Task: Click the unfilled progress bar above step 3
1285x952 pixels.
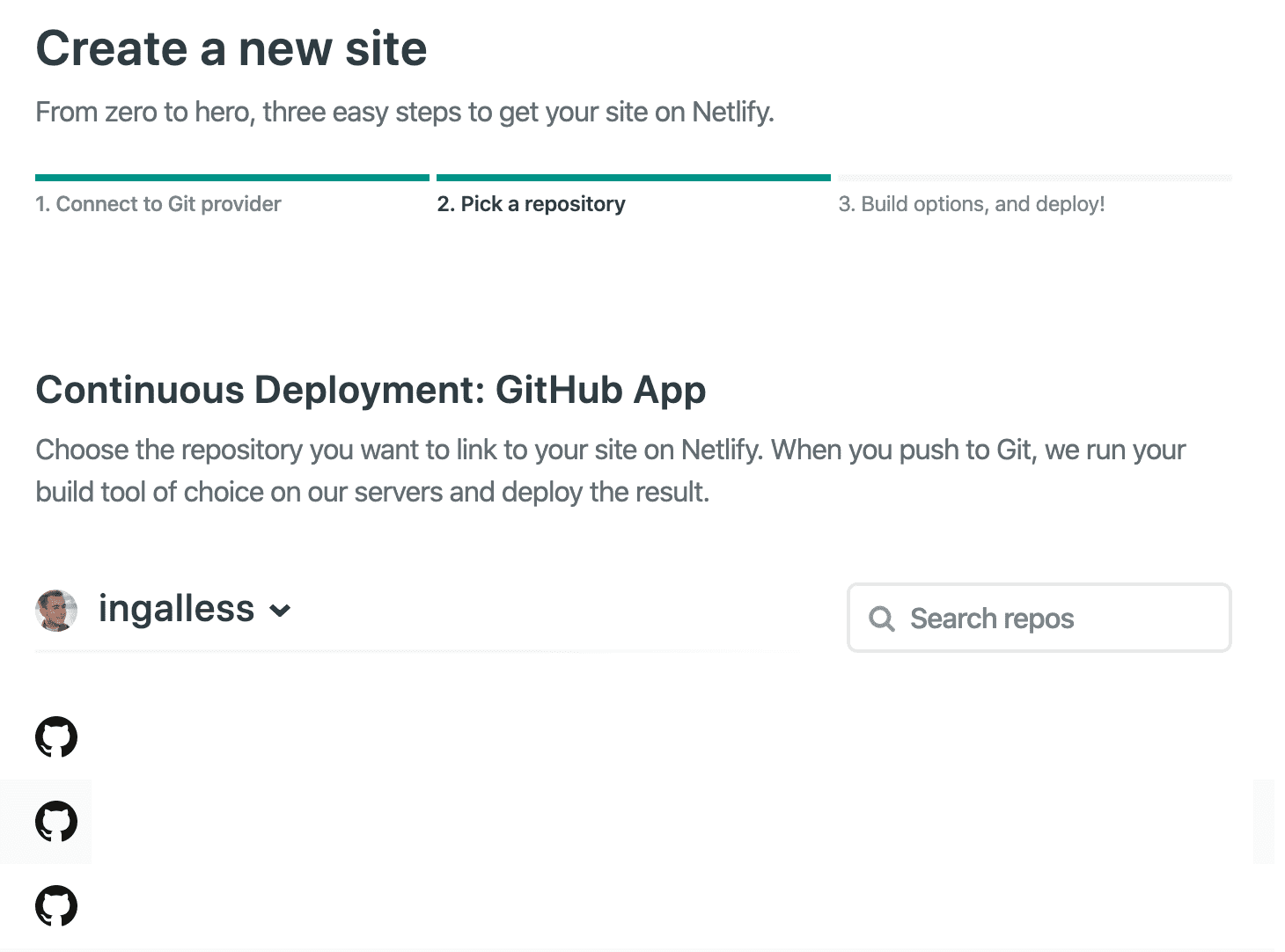Action: 1034,178
